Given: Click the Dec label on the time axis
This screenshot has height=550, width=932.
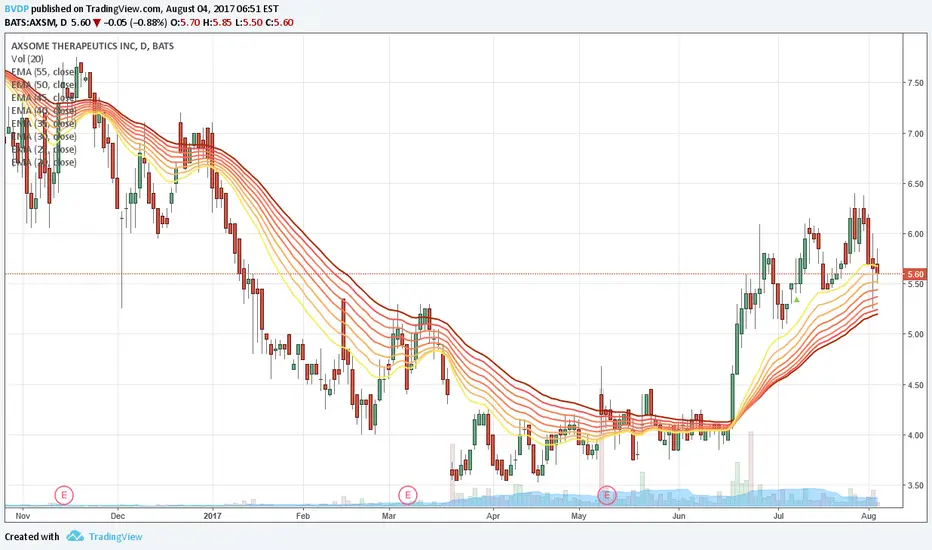Looking at the screenshot, I should 118,516.
